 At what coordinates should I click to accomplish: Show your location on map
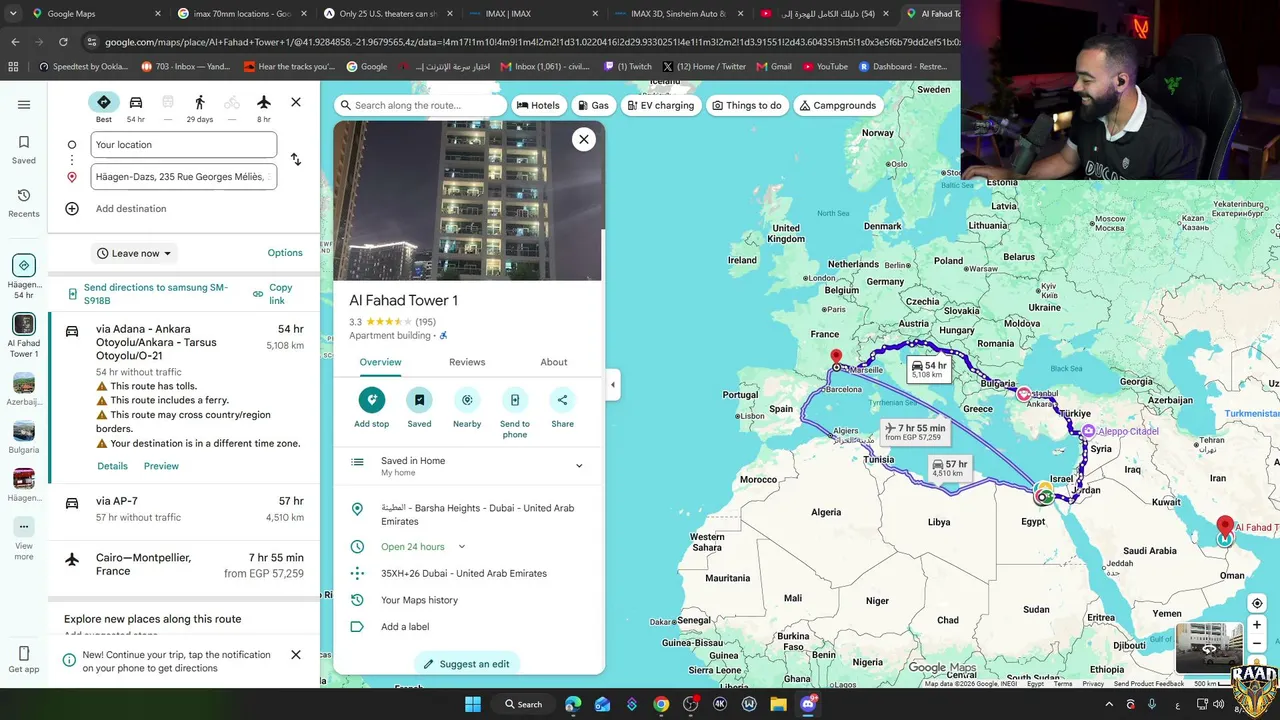pos(1257,603)
